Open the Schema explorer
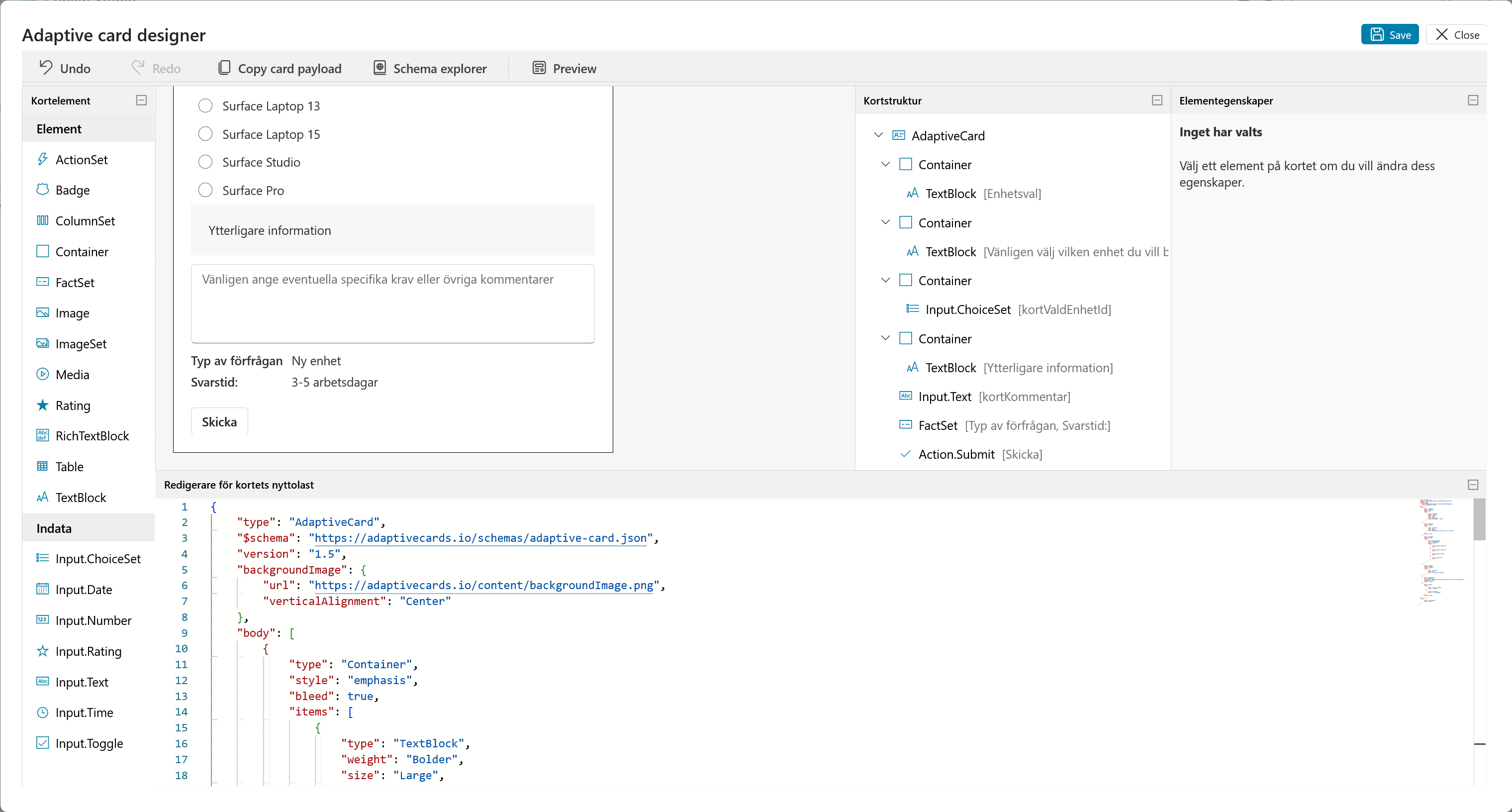1512x812 pixels. [x=430, y=68]
